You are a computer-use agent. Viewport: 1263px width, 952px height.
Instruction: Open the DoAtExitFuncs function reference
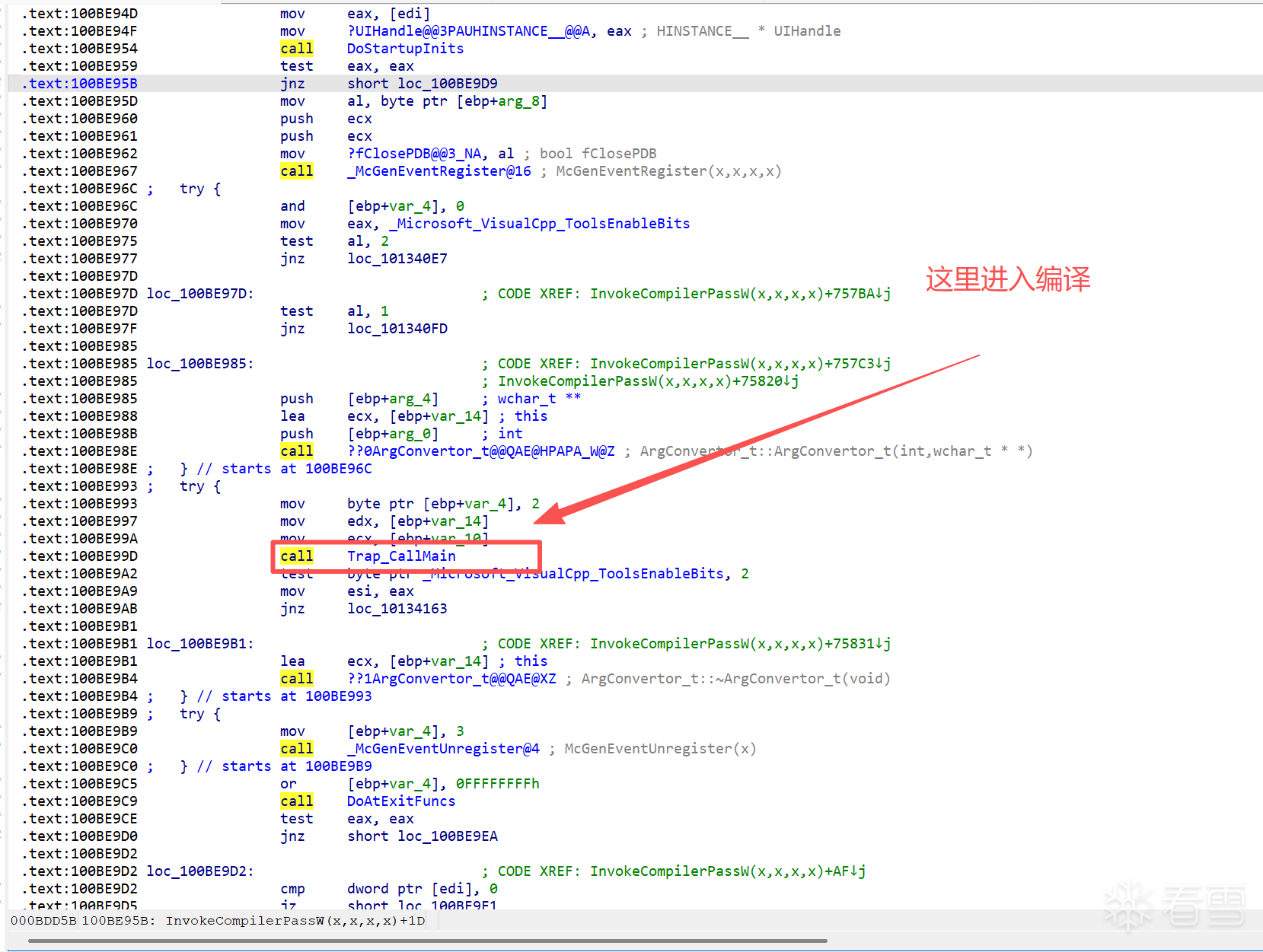(x=401, y=801)
